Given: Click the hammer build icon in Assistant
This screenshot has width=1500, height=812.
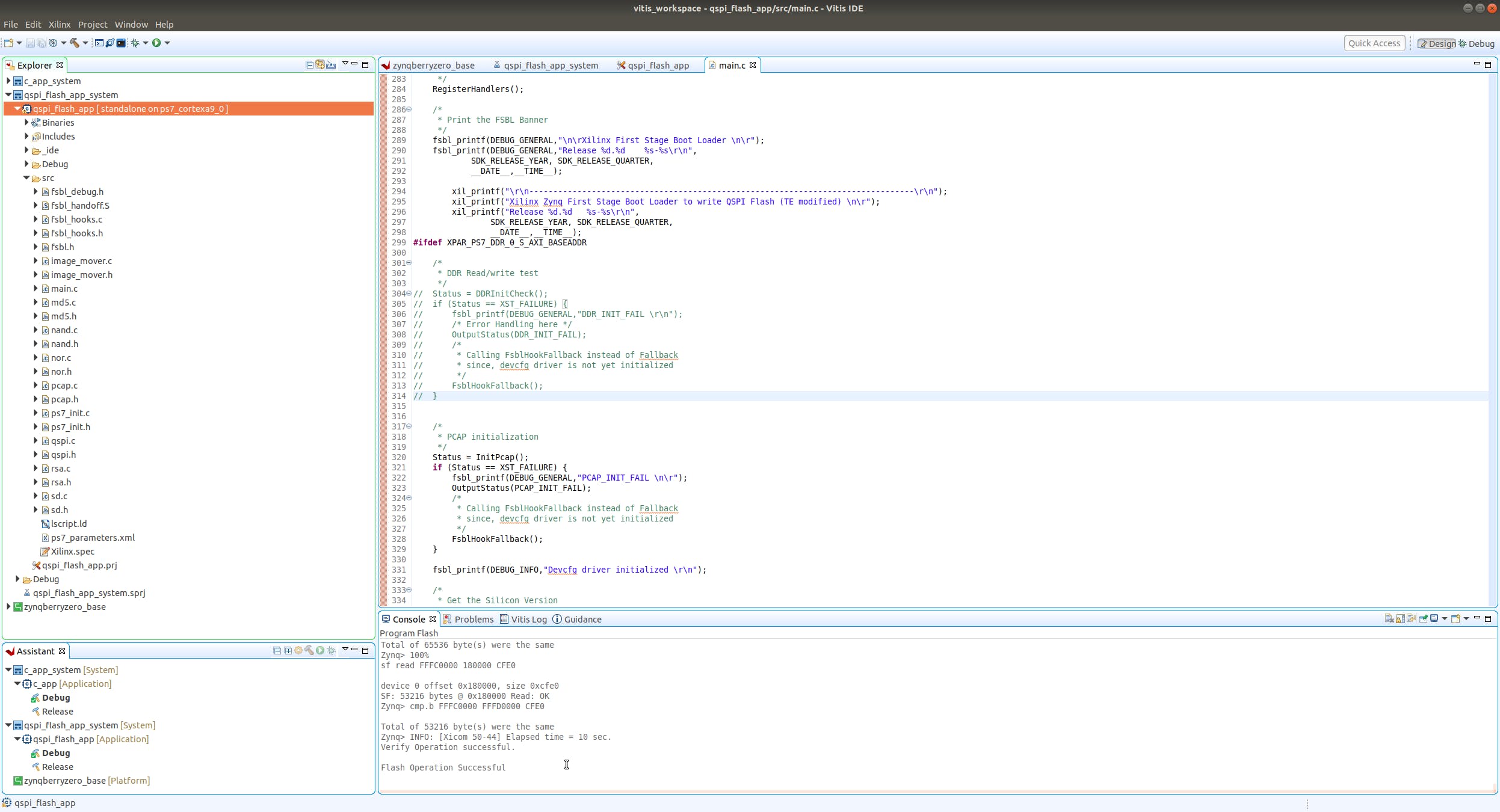Looking at the screenshot, I should [x=309, y=651].
